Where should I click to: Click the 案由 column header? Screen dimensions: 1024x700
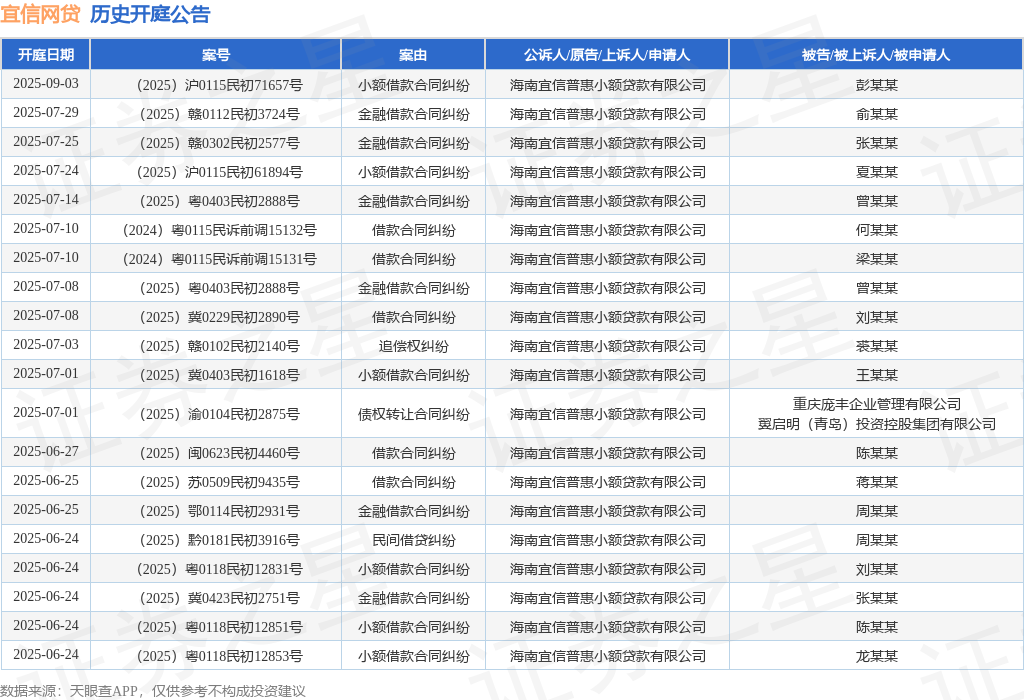tap(413, 55)
